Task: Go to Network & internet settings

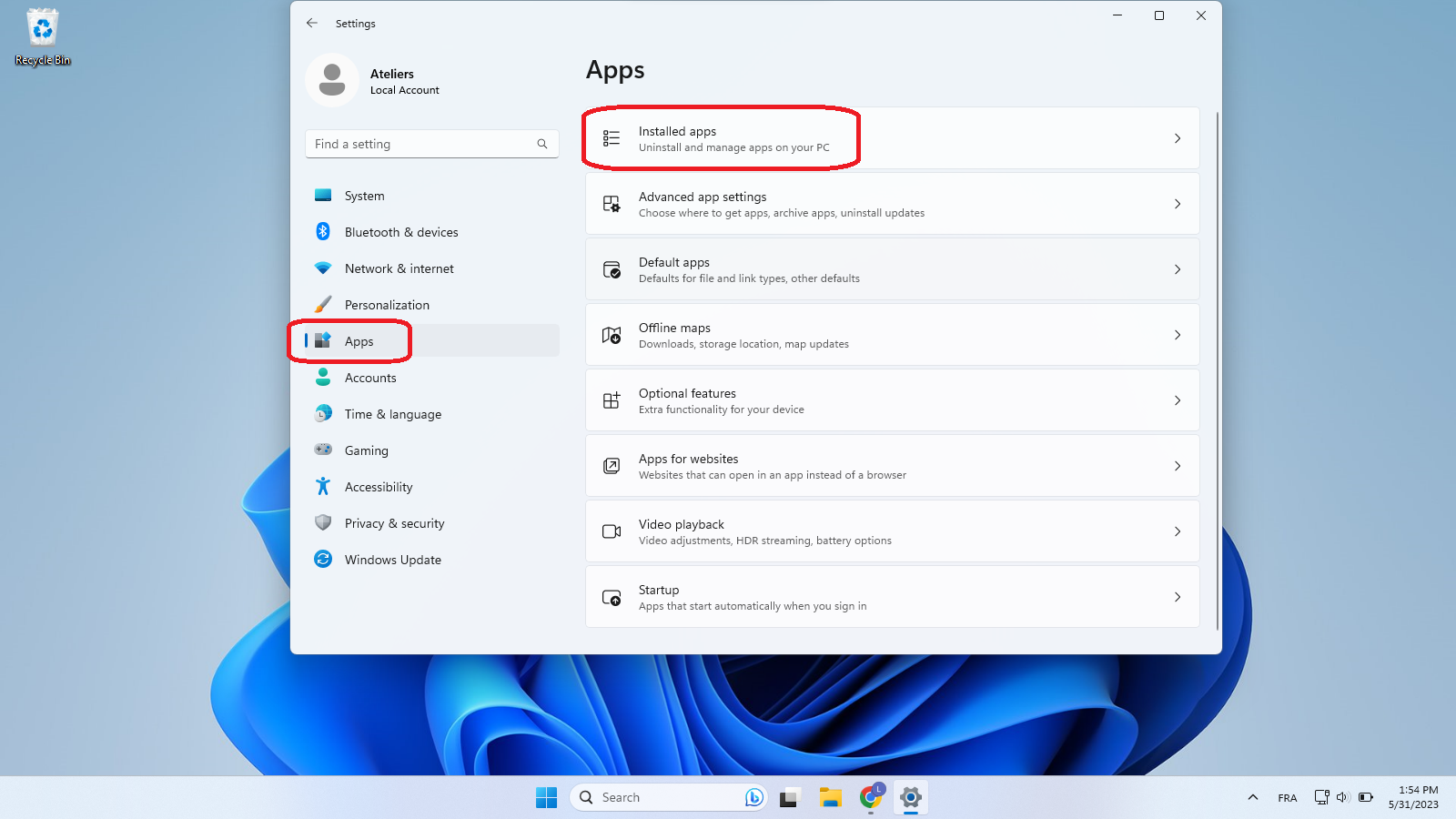Action: 399,268
